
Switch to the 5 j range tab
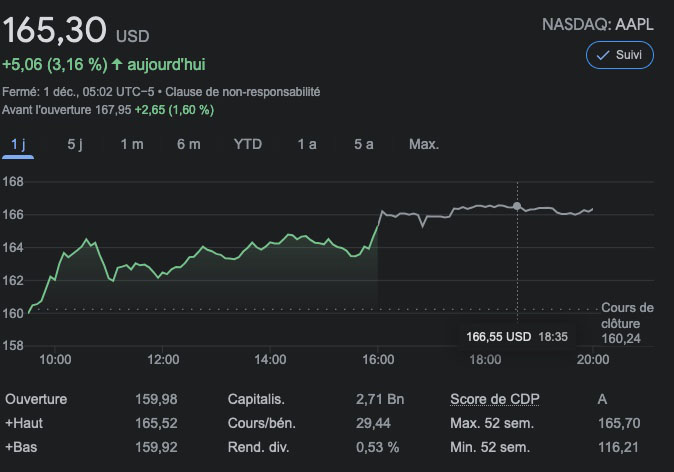coord(75,144)
